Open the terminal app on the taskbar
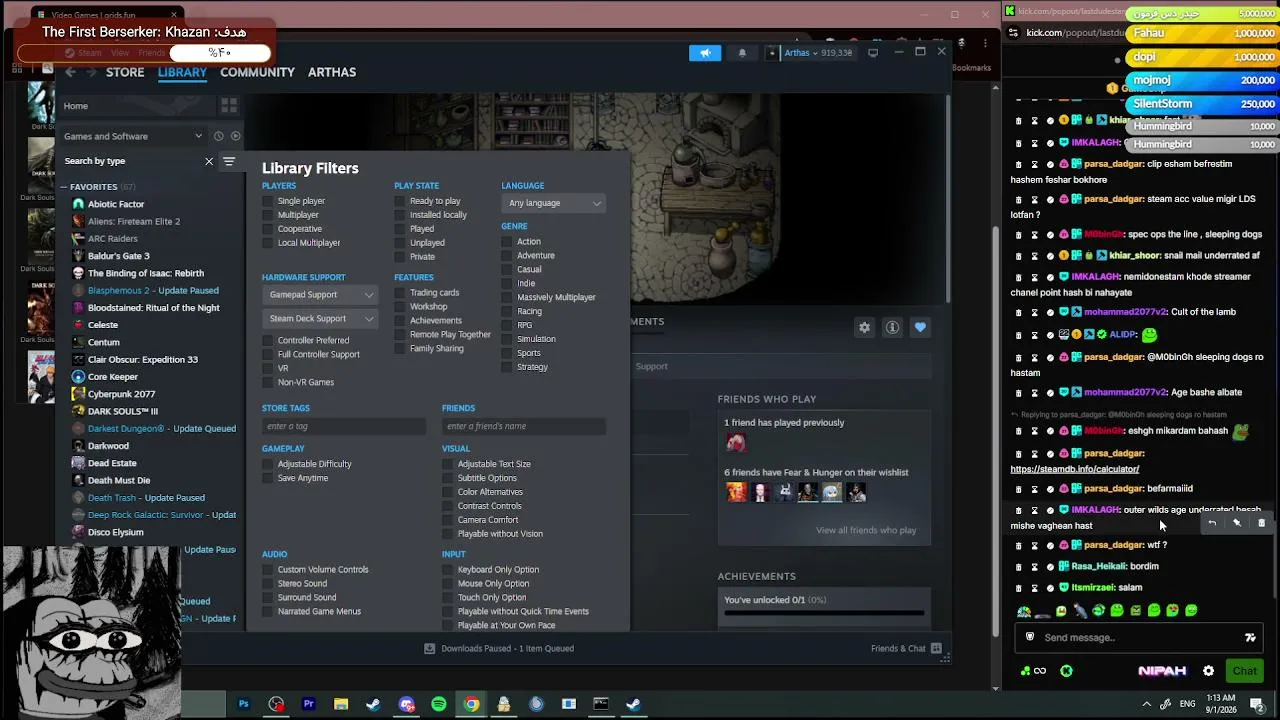This screenshot has height=720, width=1280. point(601,704)
